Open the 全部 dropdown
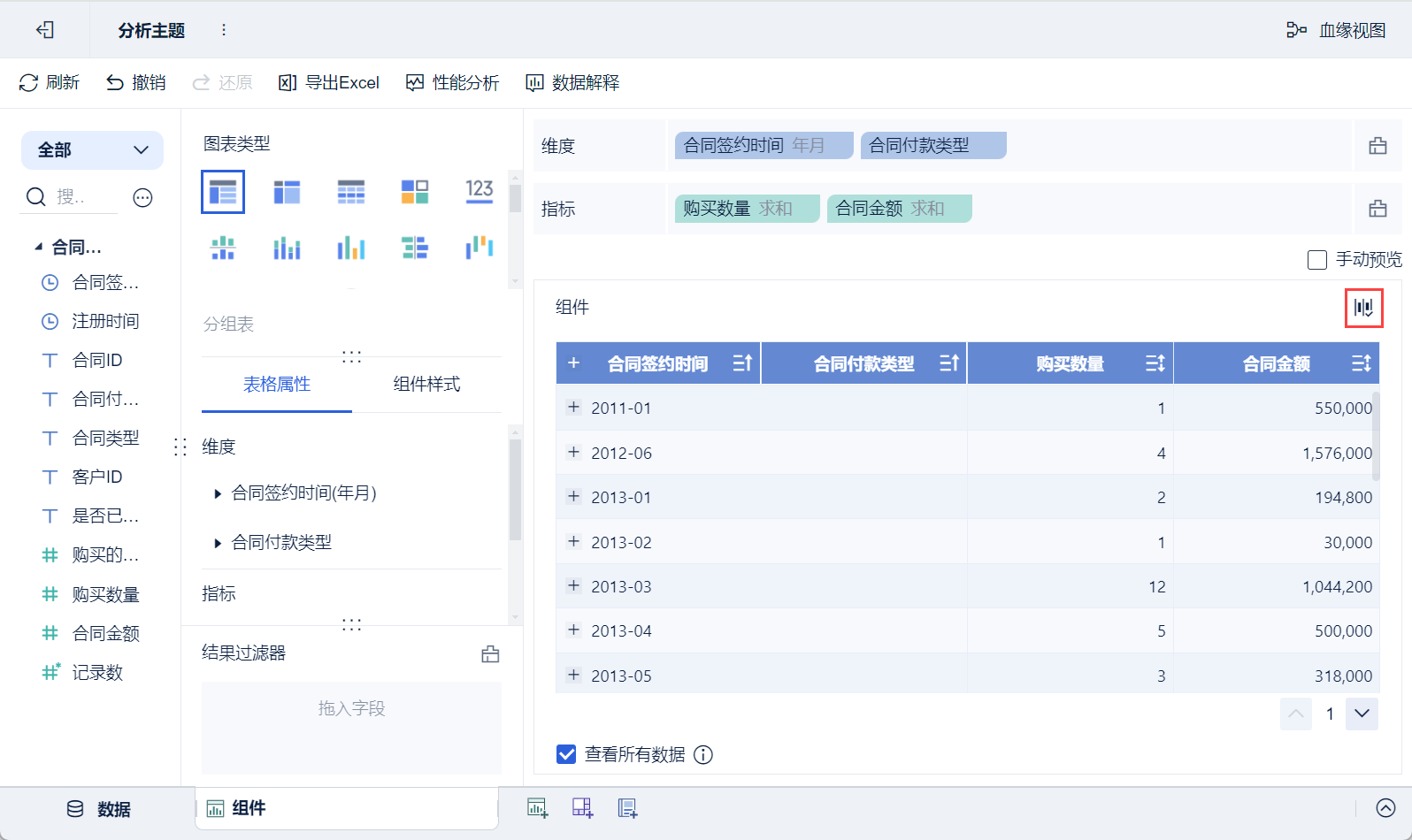This screenshot has height=840, width=1412. tap(92, 150)
